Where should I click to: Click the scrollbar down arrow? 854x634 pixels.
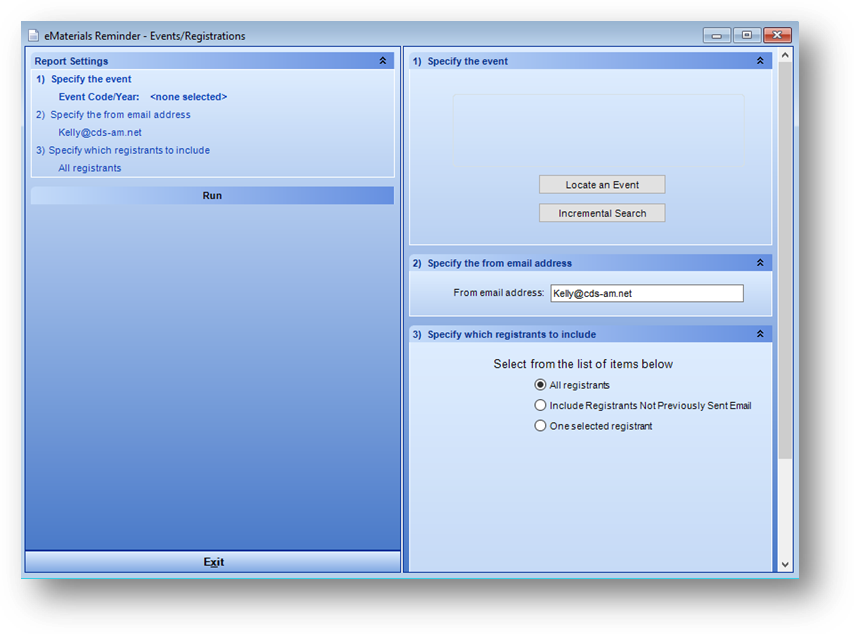[x=785, y=565]
